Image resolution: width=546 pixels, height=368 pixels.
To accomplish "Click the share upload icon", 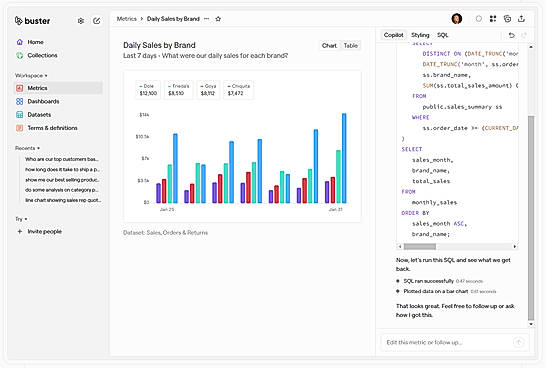I will tap(521, 19).
